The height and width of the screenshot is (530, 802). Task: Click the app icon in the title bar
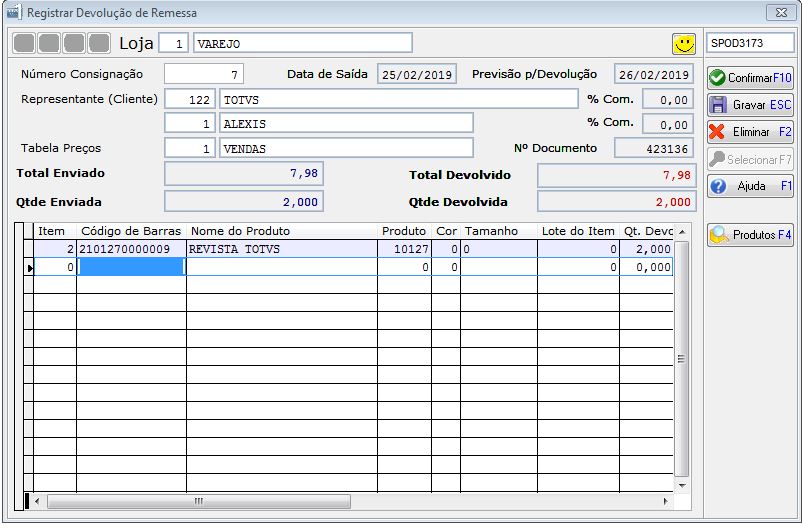coord(14,12)
